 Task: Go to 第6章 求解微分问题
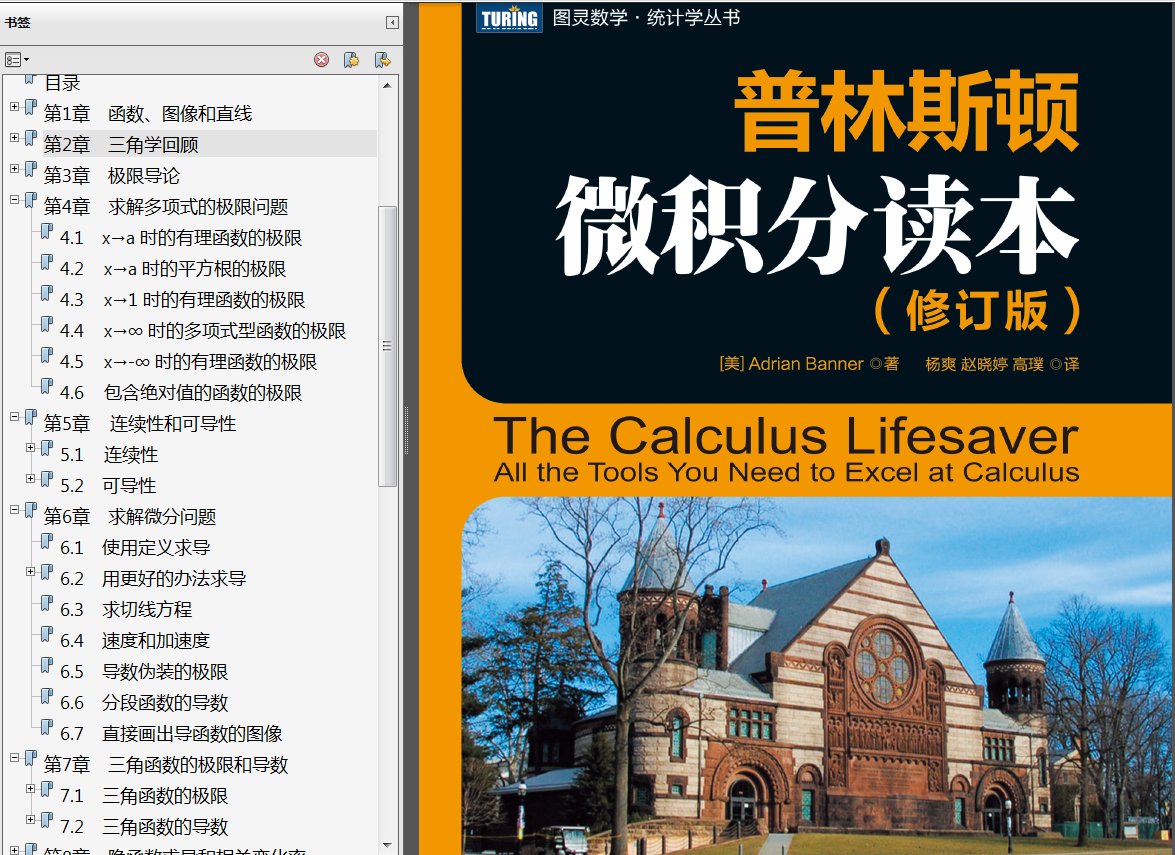(x=130, y=517)
